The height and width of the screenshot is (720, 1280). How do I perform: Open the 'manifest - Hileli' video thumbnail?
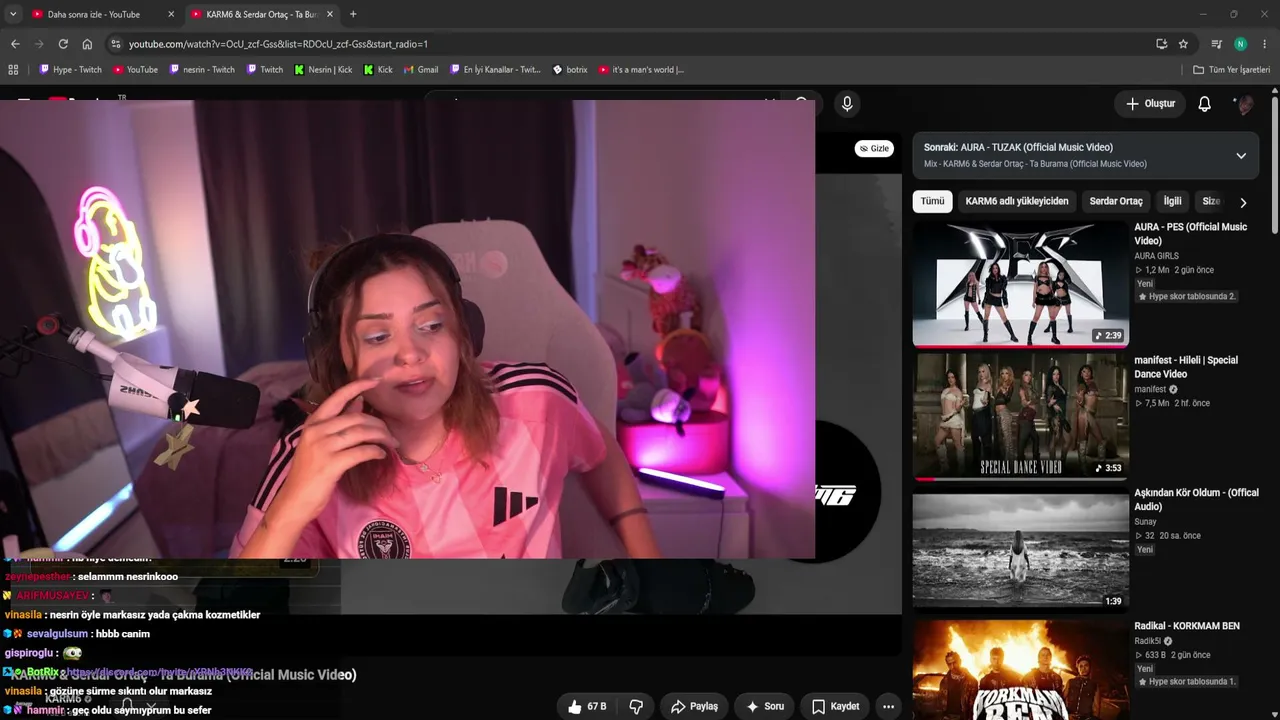tap(1020, 416)
